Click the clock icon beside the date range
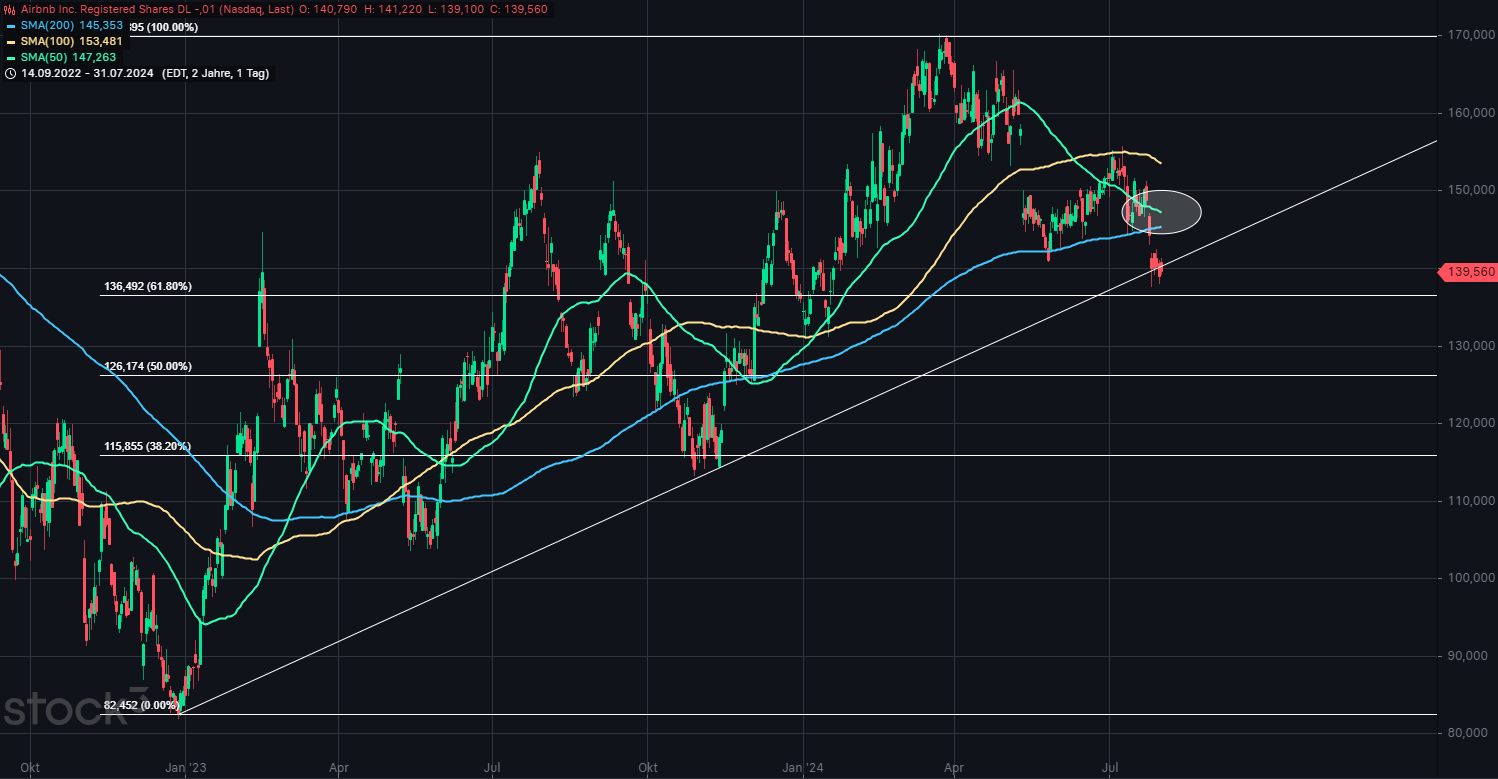The height and width of the screenshot is (779, 1498). click(x=10, y=73)
